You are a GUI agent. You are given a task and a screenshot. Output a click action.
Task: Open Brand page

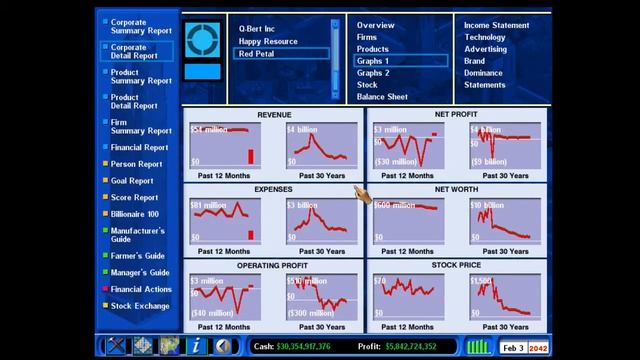[474, 61]
